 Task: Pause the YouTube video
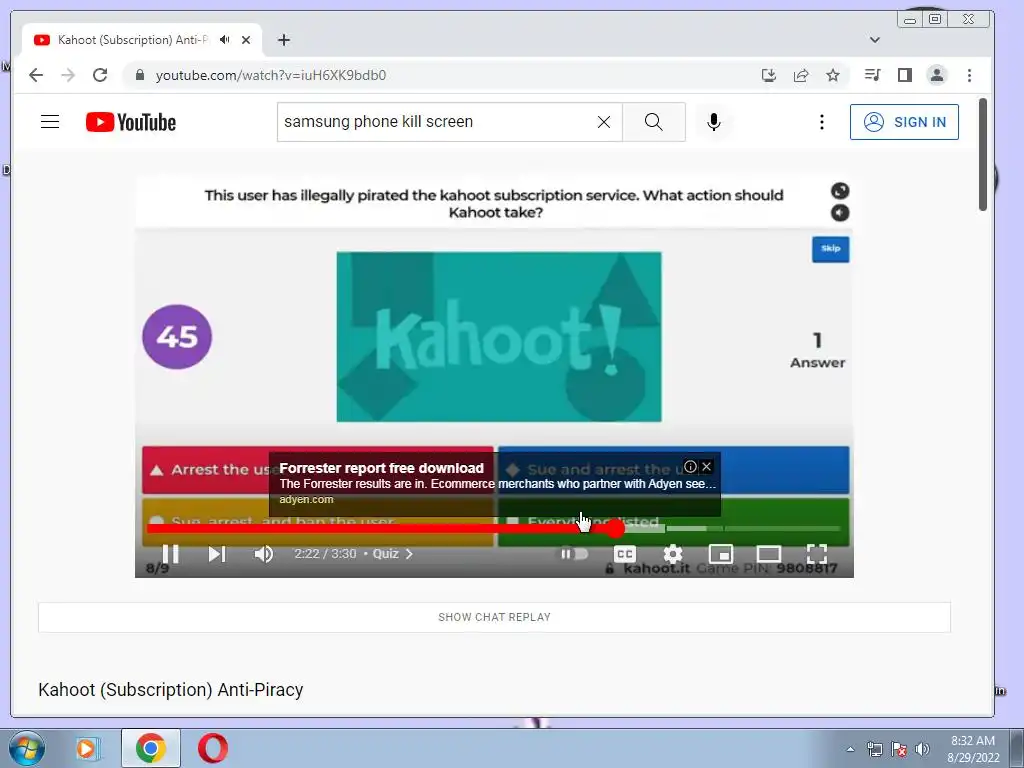coord(170,554)
